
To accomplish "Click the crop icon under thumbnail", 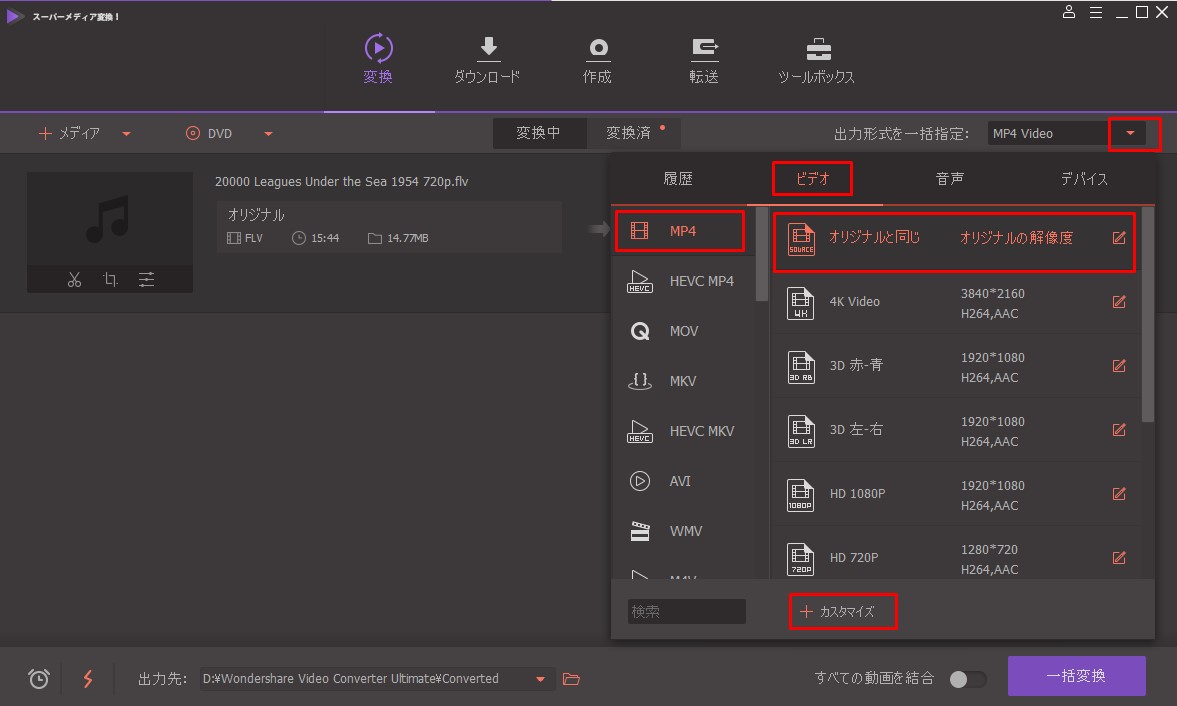I will coord(110,279).
